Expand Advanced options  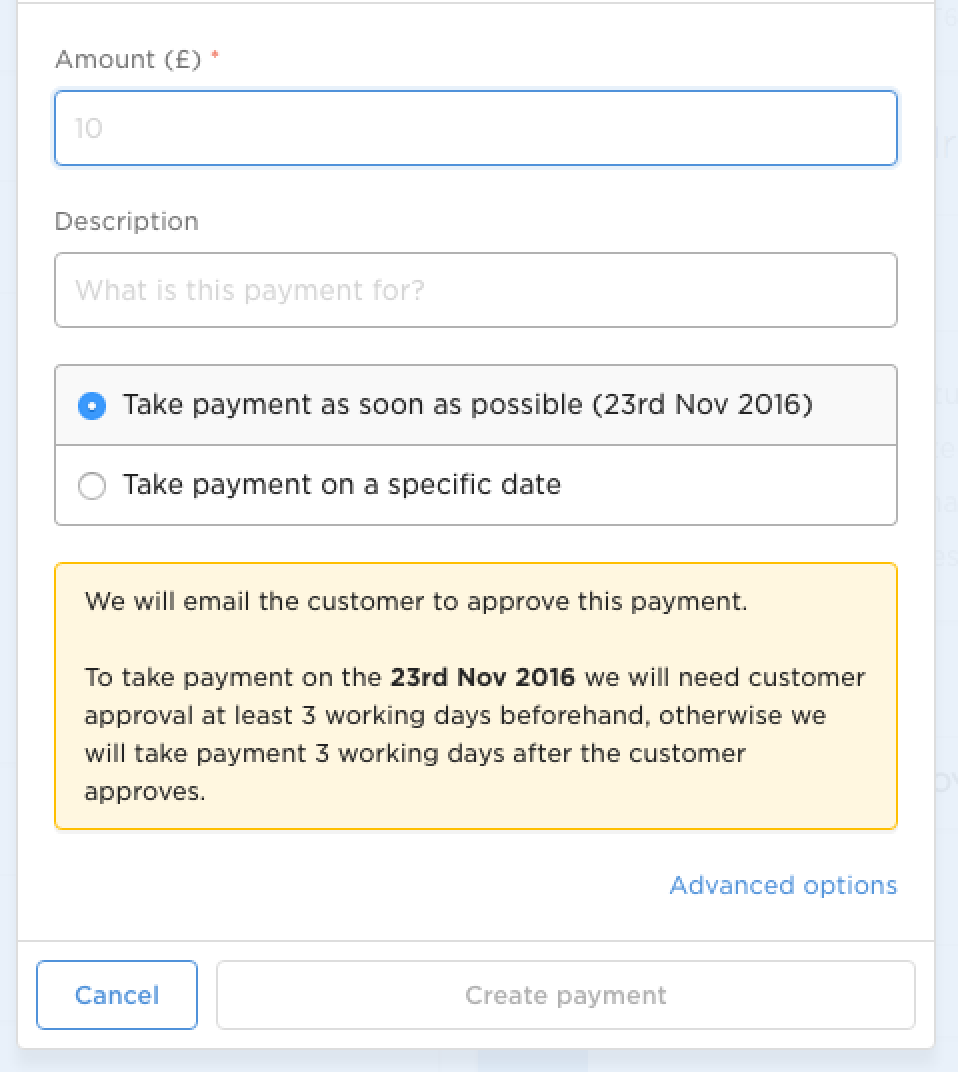783,885
